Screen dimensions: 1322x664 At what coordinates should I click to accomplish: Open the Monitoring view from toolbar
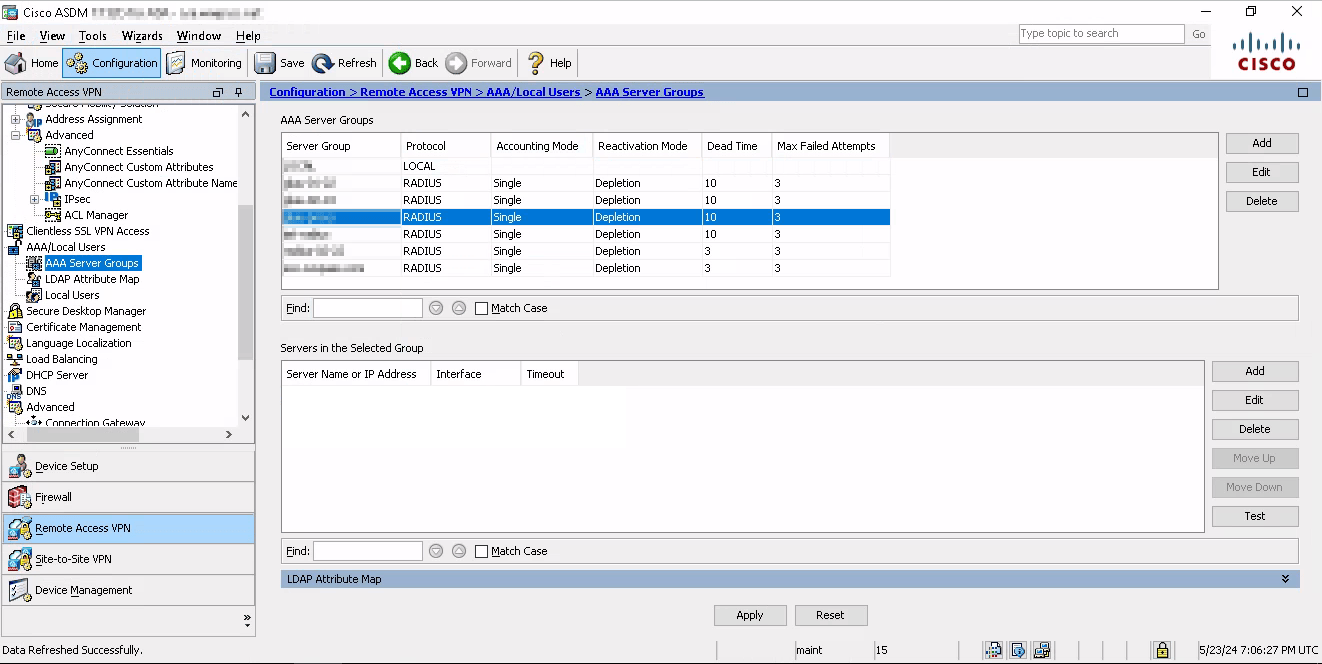pos(205,63)
